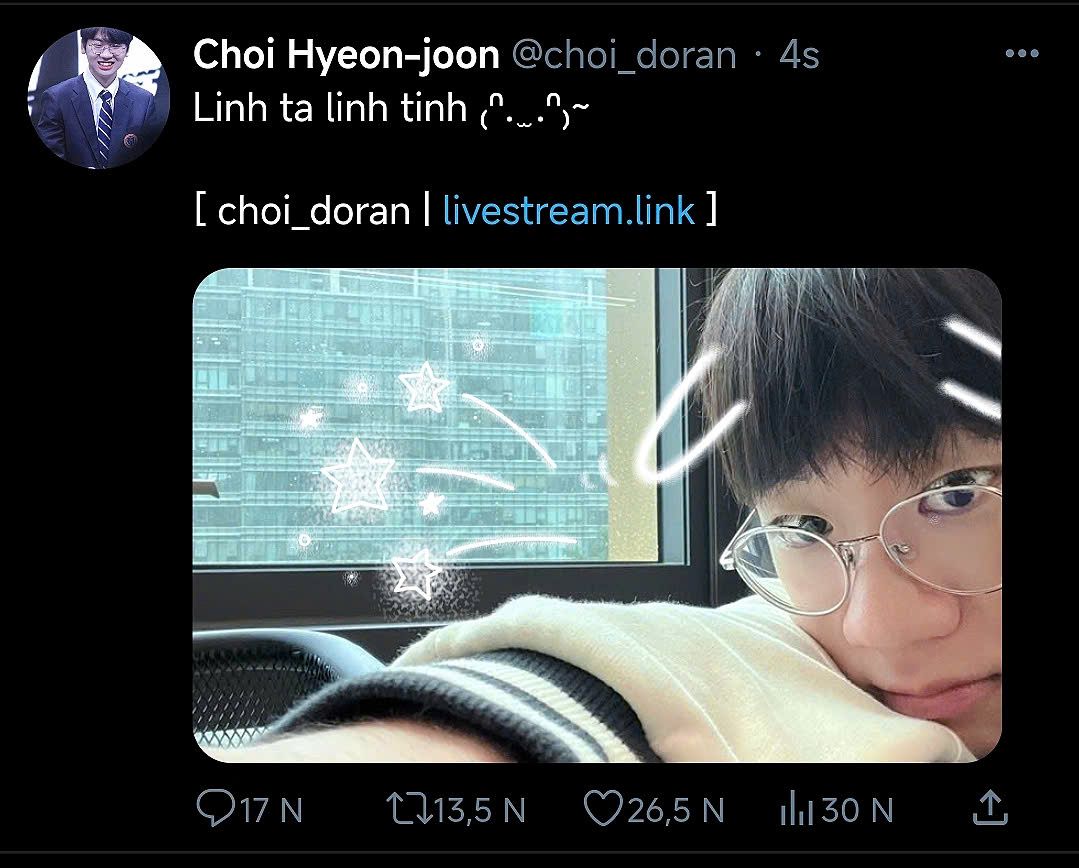Click the 30 N views count
The height and width of the screenshot is (868, 1079).
pos(857,810)
